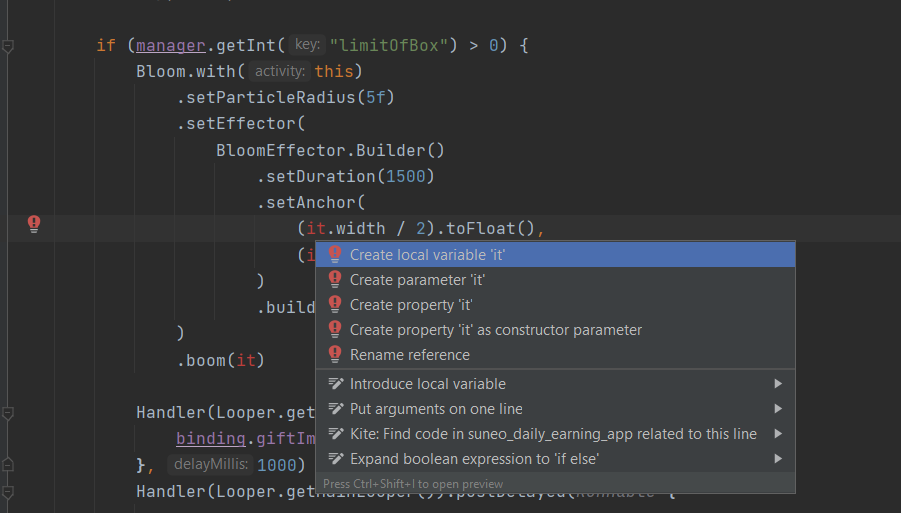901x513 pixels.
Task: Click 'Press Ctrl+Shift+I to open preview' hint
Action: point(413,484)
